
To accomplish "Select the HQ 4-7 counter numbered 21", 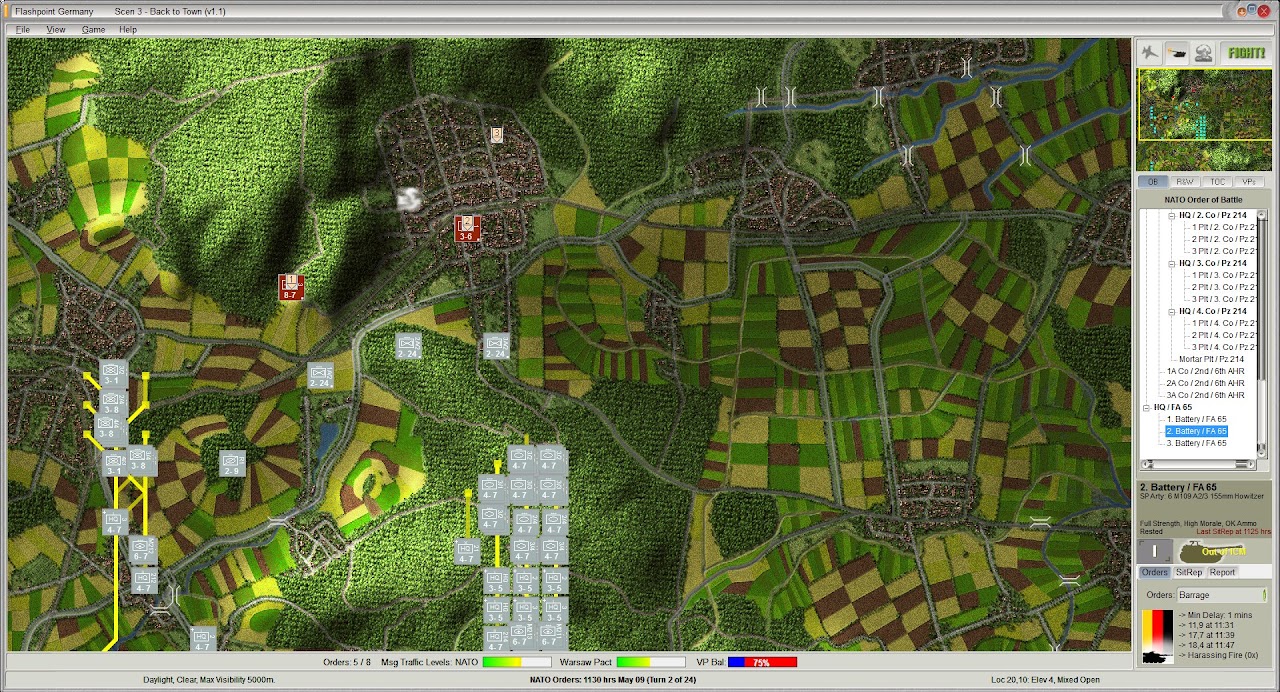I will pos(467,551).
